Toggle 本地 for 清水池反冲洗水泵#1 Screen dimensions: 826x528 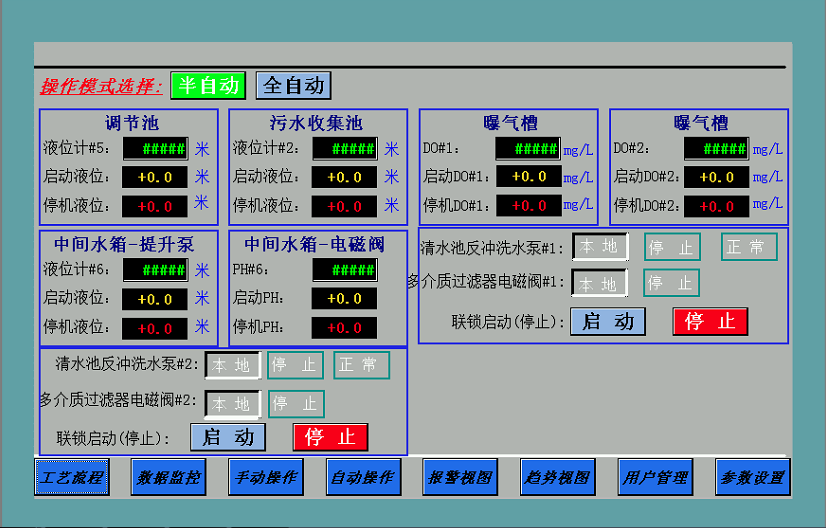tap(600, 247)
